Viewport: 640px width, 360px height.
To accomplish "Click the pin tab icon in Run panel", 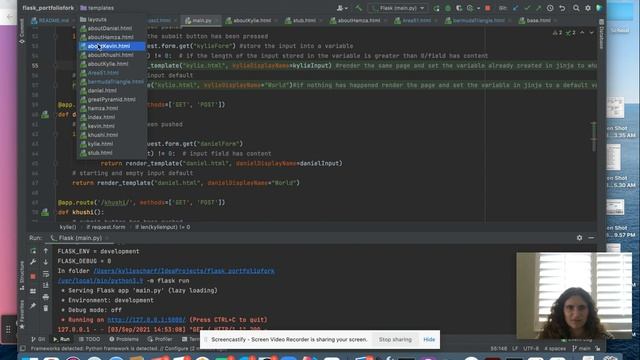I will point(33,306).
